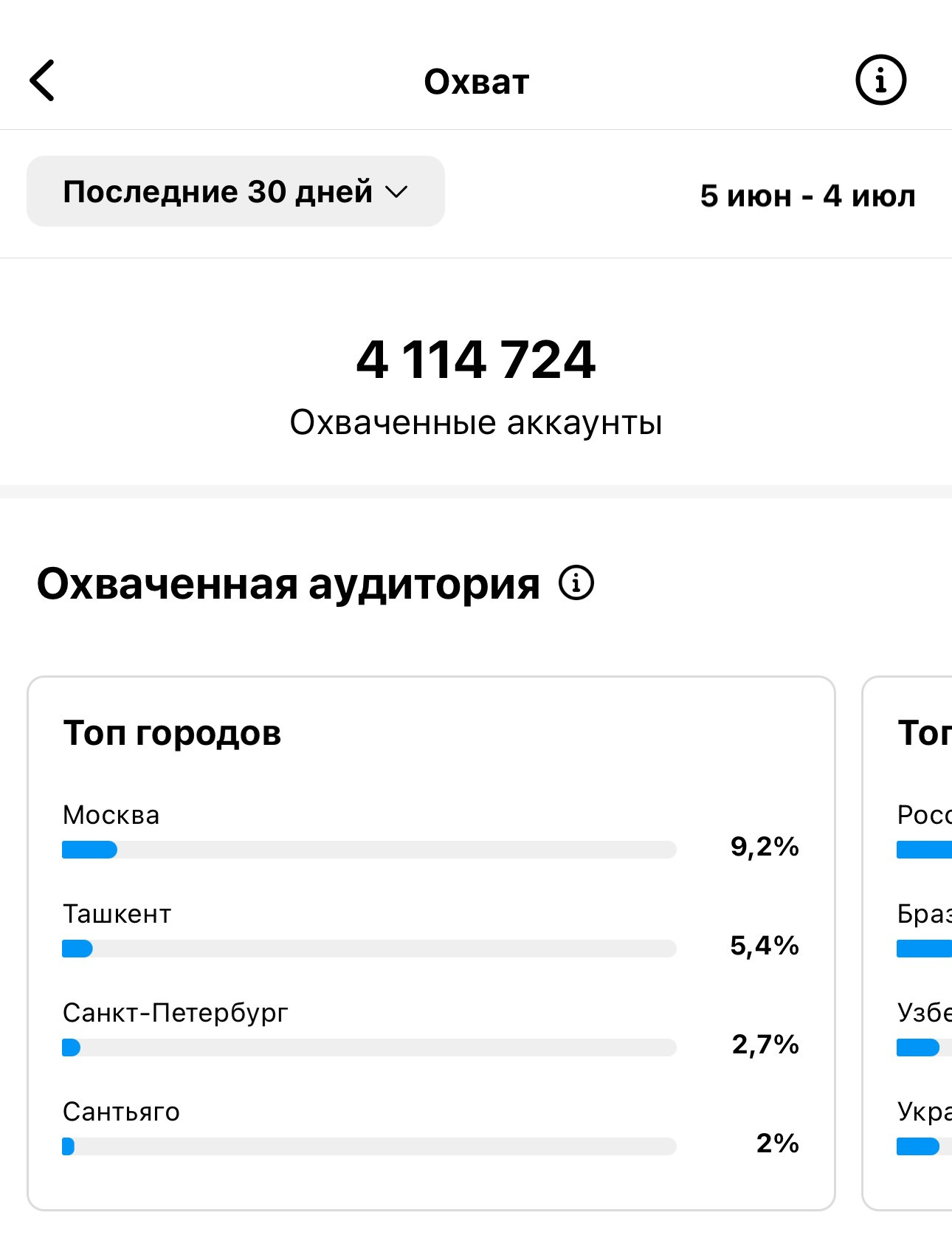Tap the back arrow icon
The height and width of the screenshot is (1235, 952).
(x=42, y=80)
